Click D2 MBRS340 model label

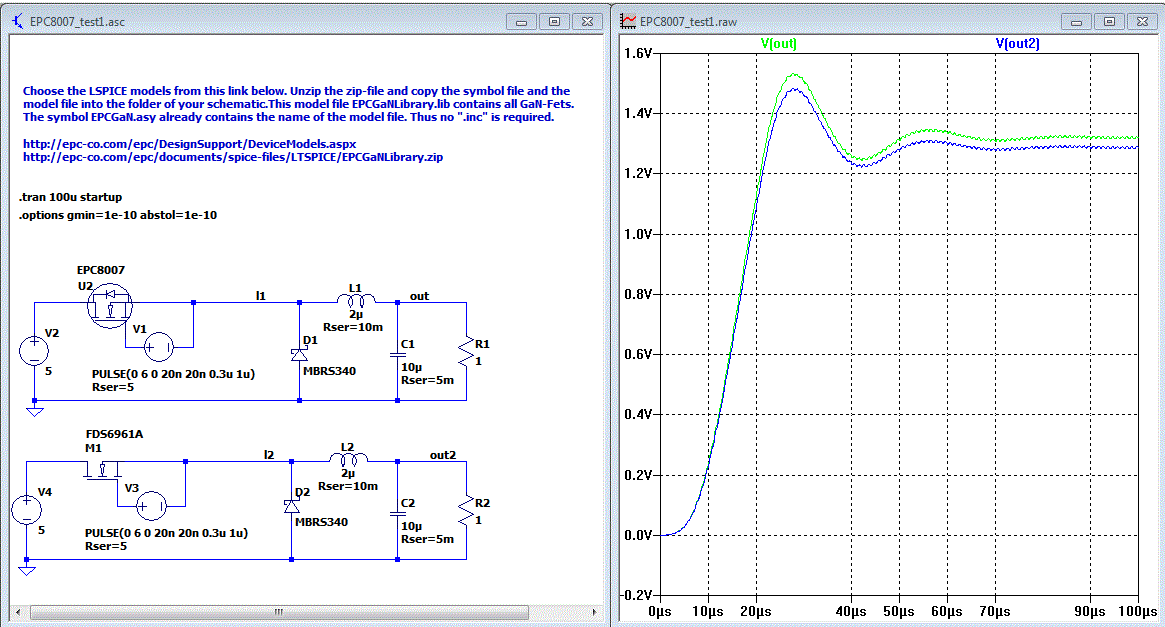pos(321,522)
